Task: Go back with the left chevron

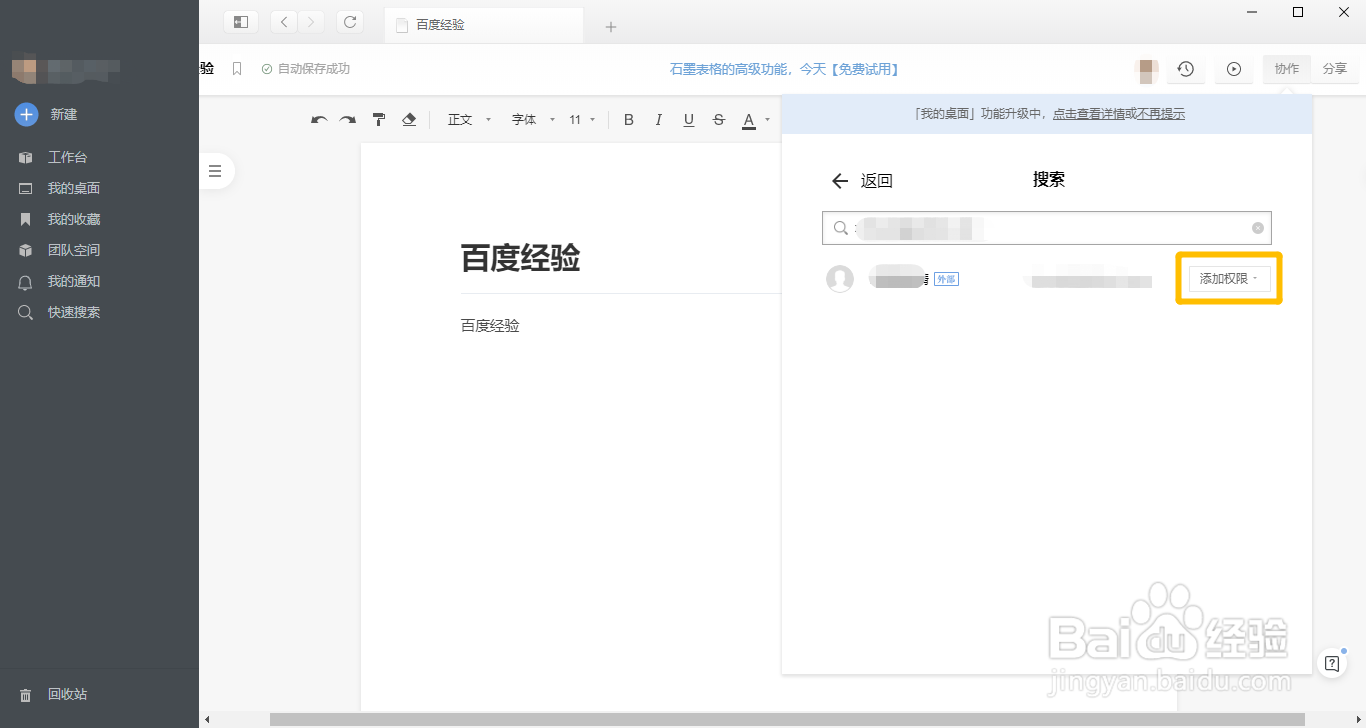Action: pos(284,22)
